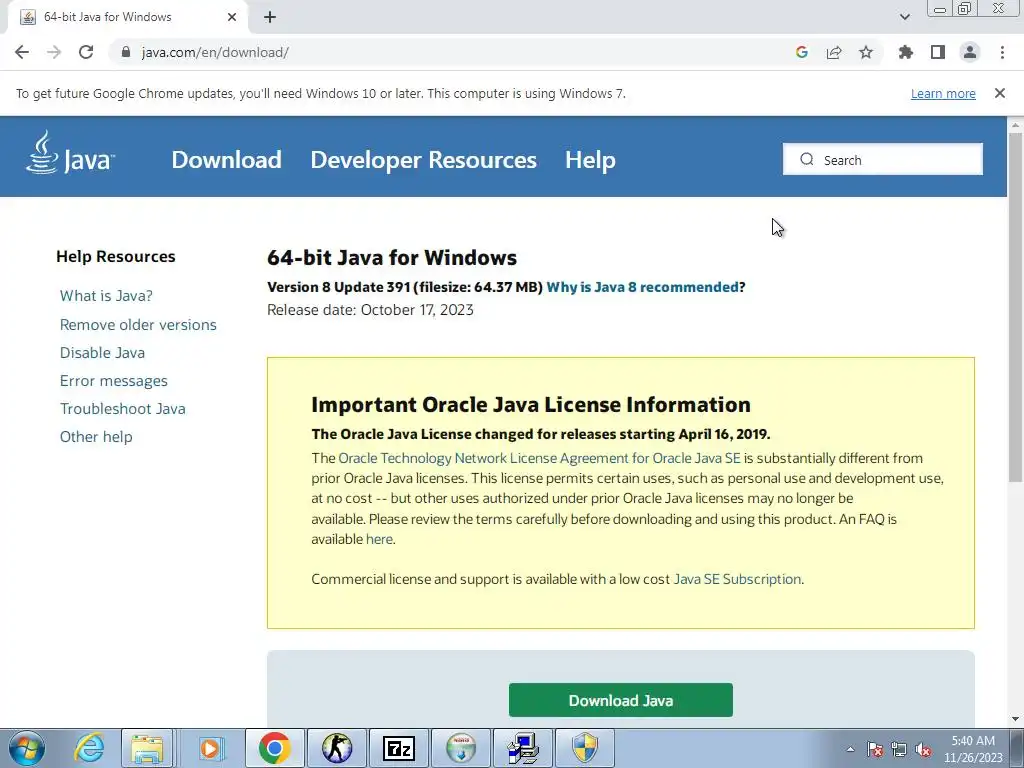Click the forward navigation arrow
Screen dimensions: 1024x768
point(54,52)
